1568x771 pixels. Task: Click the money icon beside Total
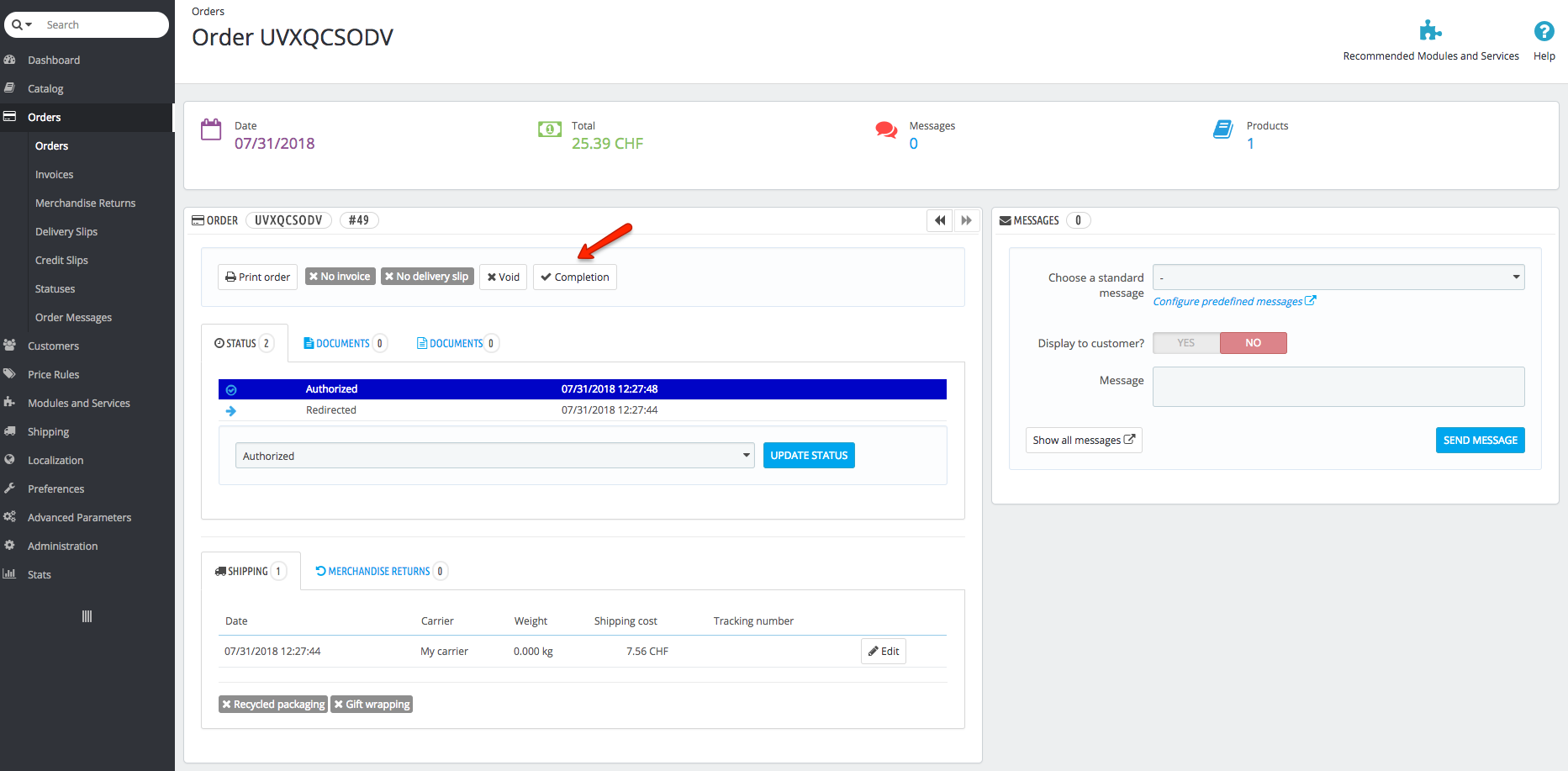[550, 129]
